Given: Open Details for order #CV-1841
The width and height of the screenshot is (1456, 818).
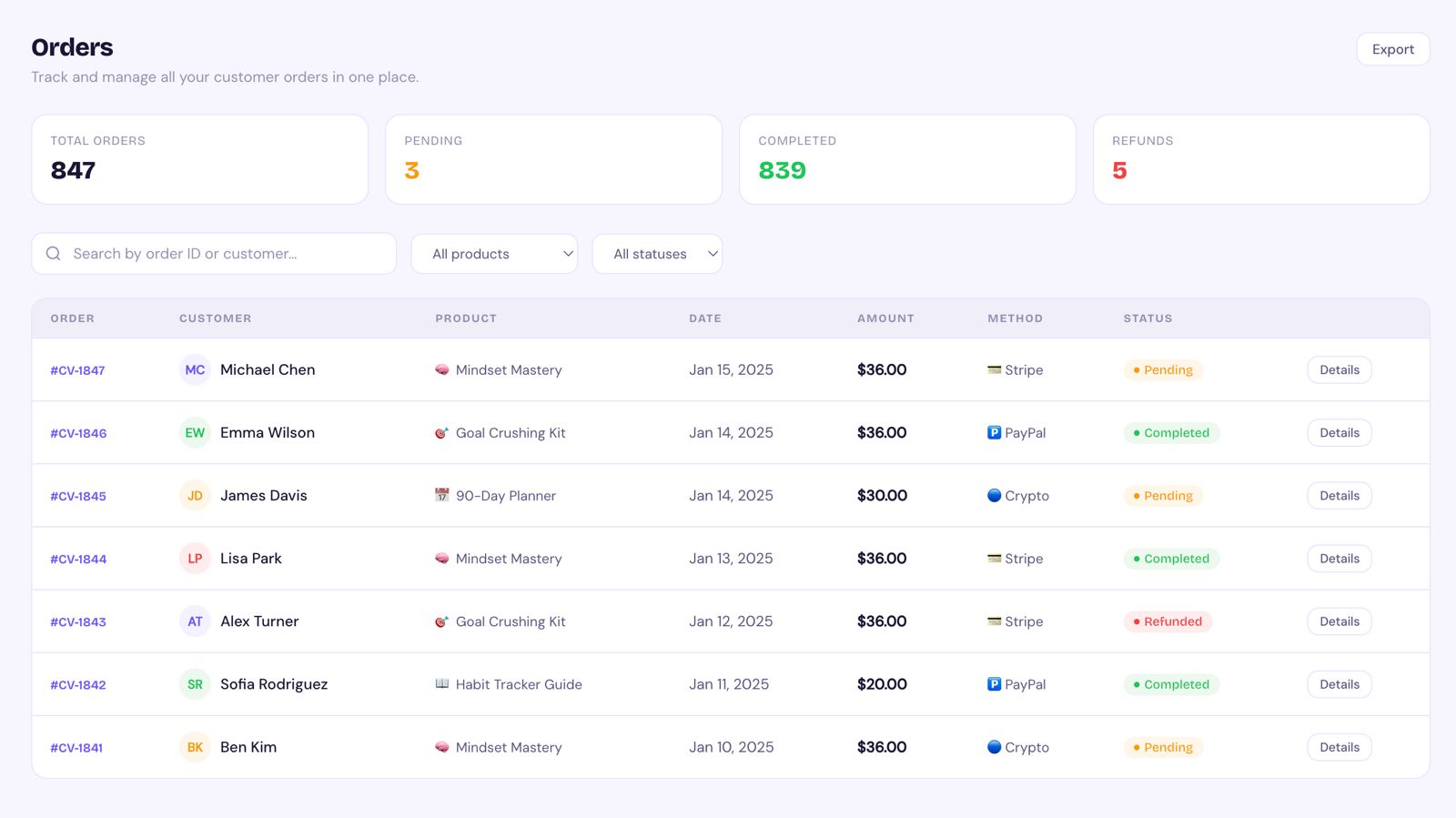Looking at the screenshot, I should pos(1340,747).
